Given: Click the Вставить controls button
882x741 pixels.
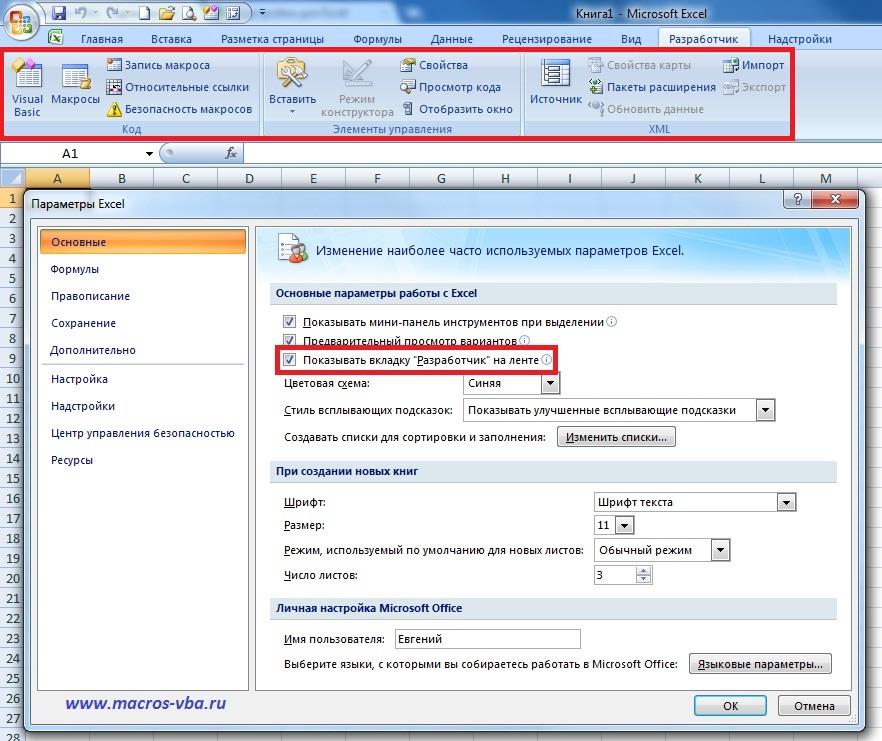Looking at the screenshot, I should pyautogui.click(x=292, y=87).
